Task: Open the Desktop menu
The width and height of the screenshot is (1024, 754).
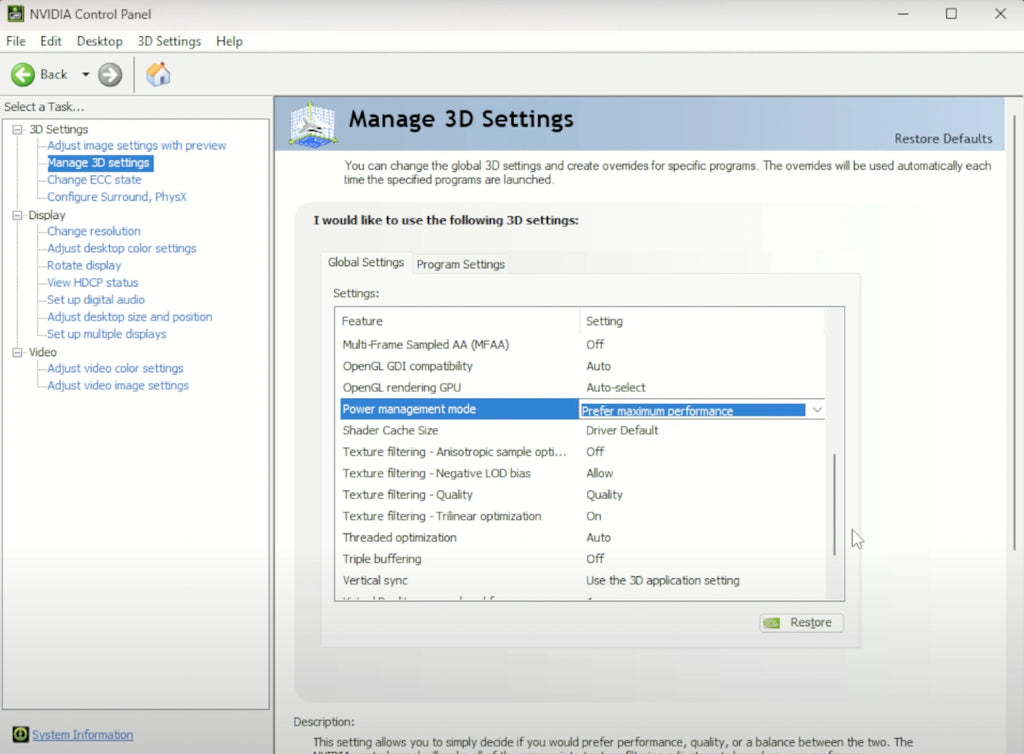Action: point(99,41)
